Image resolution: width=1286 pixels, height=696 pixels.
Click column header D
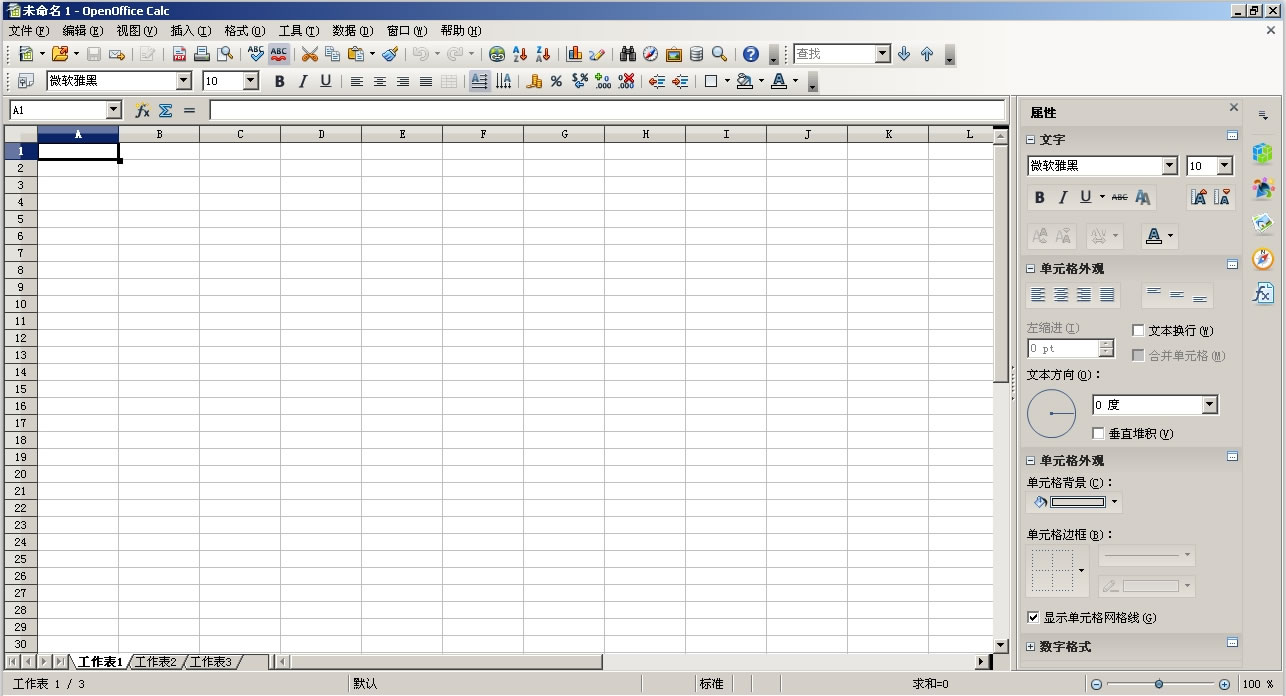tap(321, 134)
